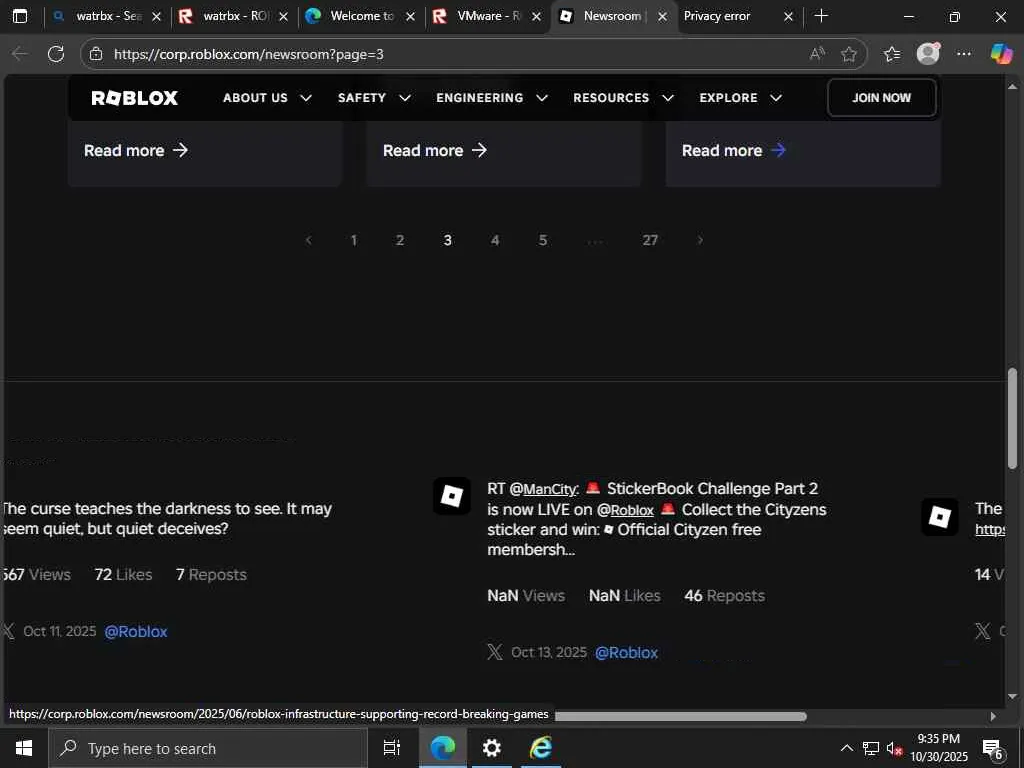Click the address bar URL field
Screen dimensions: 1024x768
(457, 54)
